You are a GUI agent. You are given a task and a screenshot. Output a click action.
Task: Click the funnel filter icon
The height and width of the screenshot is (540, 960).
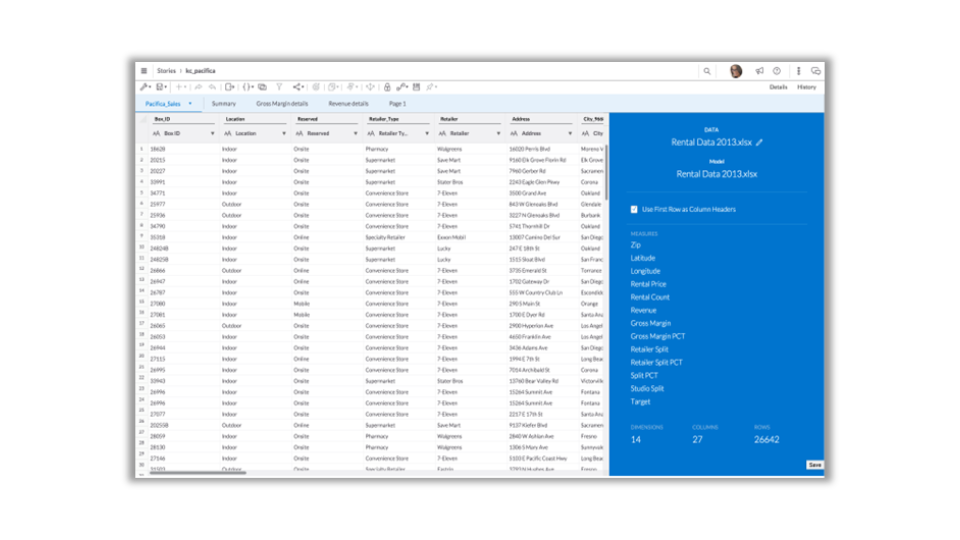[279, 87]
